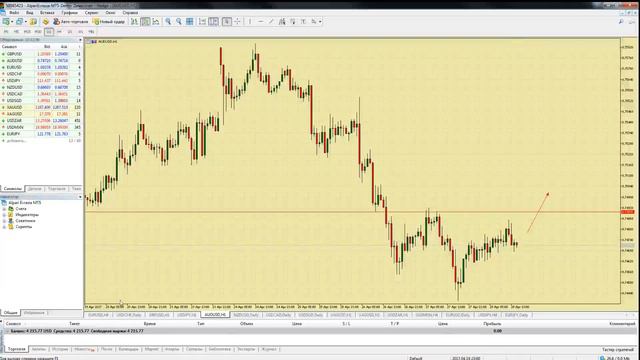This screenshot has width=640, height=360.
Task: Toggle the chart shift icon
Action: pos(213,22)
